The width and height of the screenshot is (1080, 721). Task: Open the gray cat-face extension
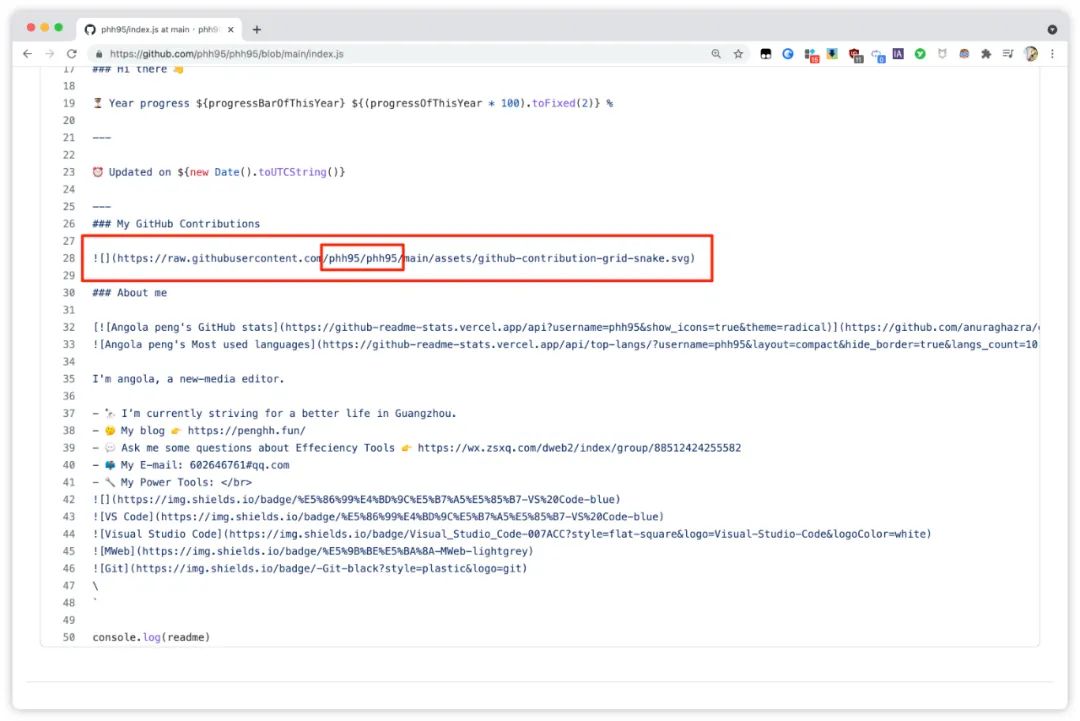[x=942, y=54]
